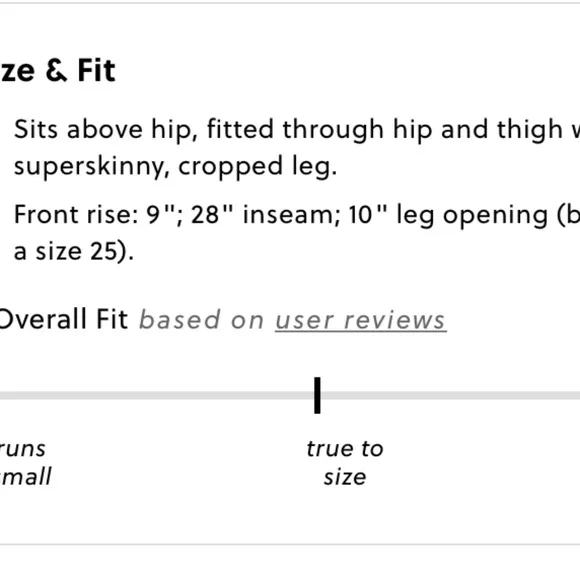
Task: Click the "Sits above hip" description line
Action: (x=297, y=130)
